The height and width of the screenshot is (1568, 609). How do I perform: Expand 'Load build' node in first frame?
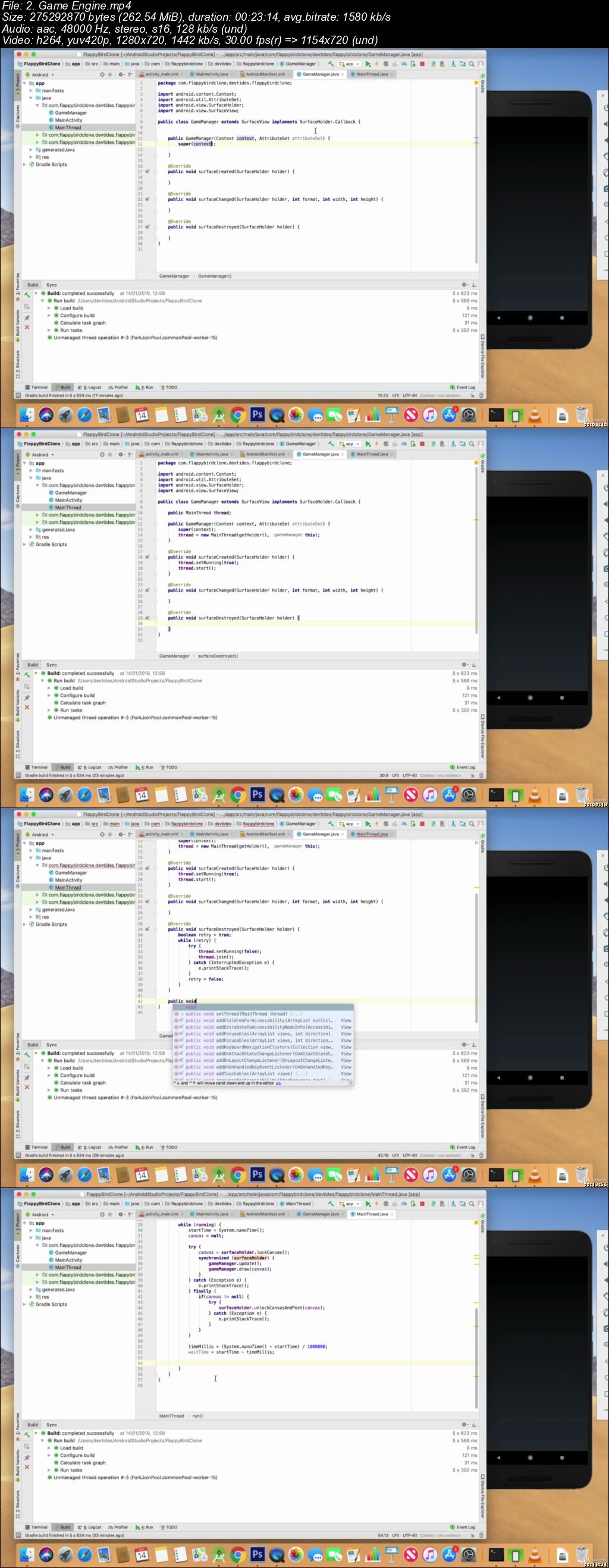(x=49, y=308)
